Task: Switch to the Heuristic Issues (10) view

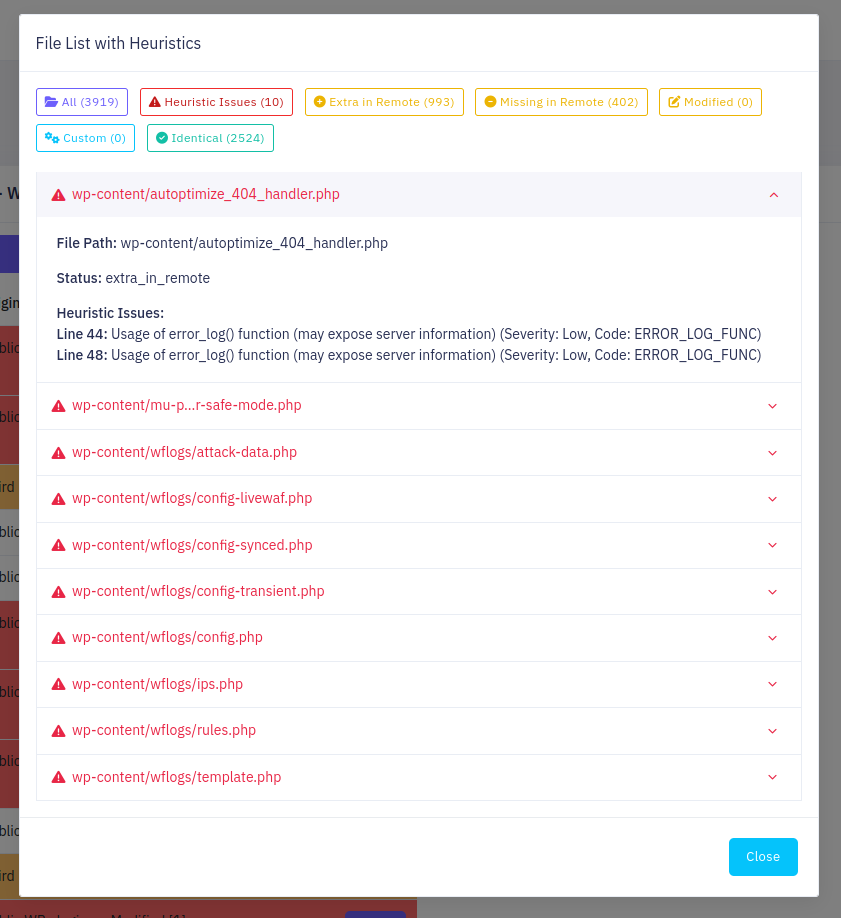Action: click(x=216, y=102)
